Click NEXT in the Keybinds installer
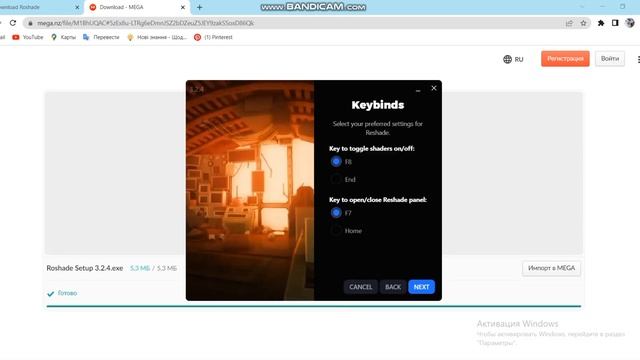 [x=421, y=287]
